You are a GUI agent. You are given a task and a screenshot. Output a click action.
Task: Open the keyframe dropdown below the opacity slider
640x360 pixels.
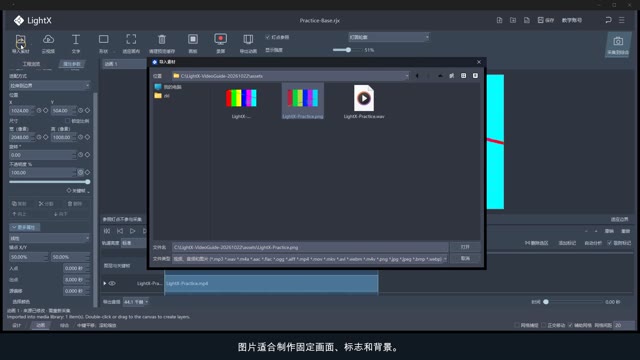pos(78,191)
